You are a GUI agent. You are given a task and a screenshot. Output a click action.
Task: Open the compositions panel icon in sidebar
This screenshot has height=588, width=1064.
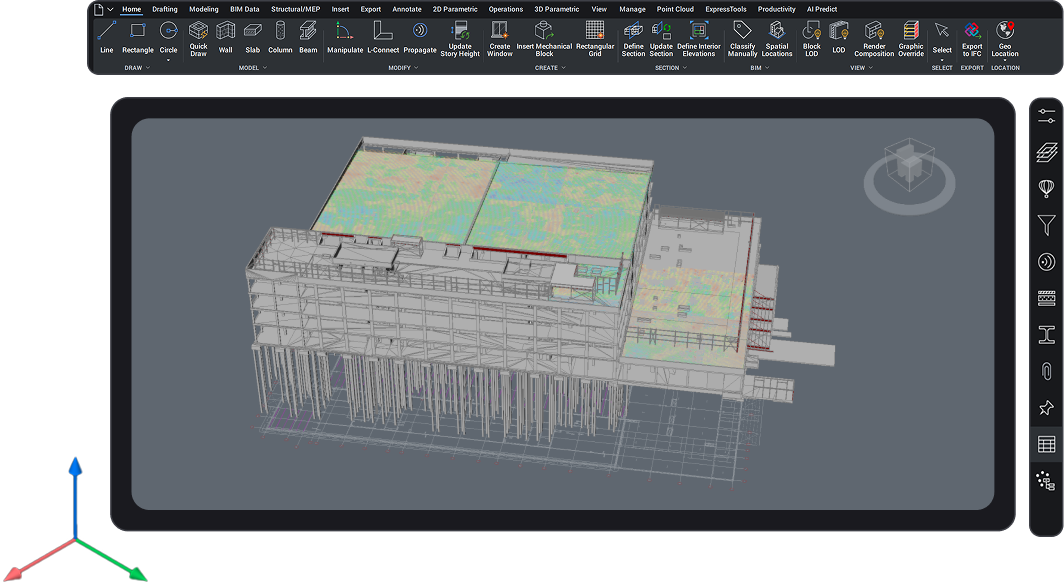point(1046,298)
